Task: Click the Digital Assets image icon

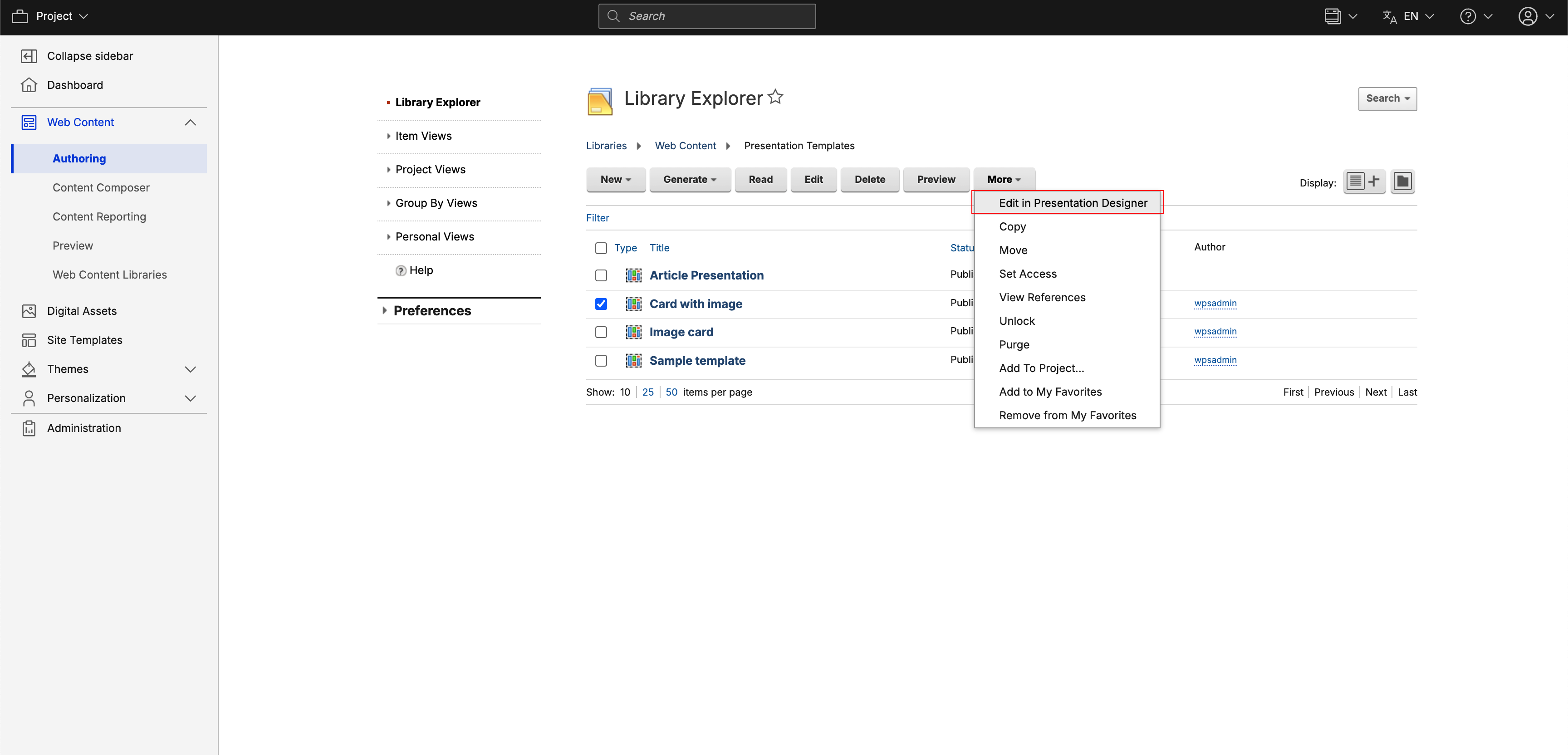Action: click(29, 311)
